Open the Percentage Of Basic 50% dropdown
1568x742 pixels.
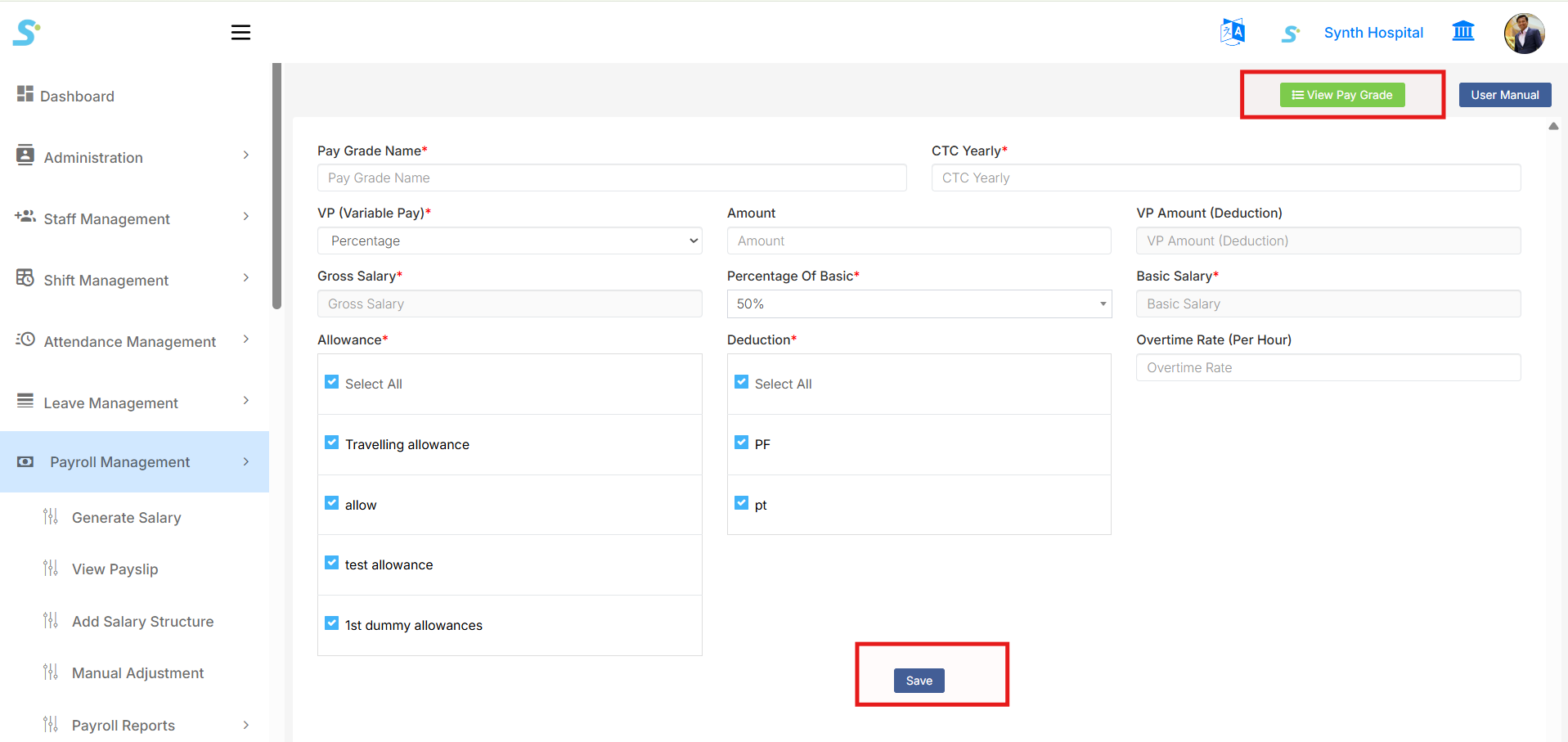[x=919, y=304]
